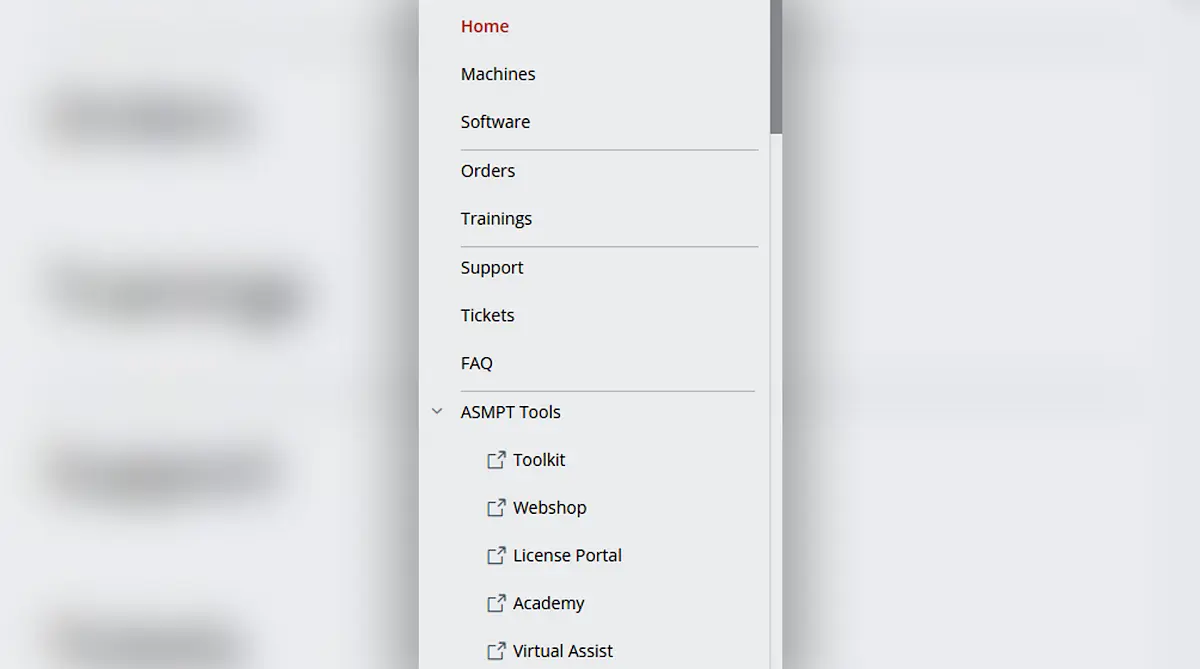View Tickets from the menu
Image resolution: width=1200 pixels, height=669 pixels.
pyautogui.click(x=487, y=316)
